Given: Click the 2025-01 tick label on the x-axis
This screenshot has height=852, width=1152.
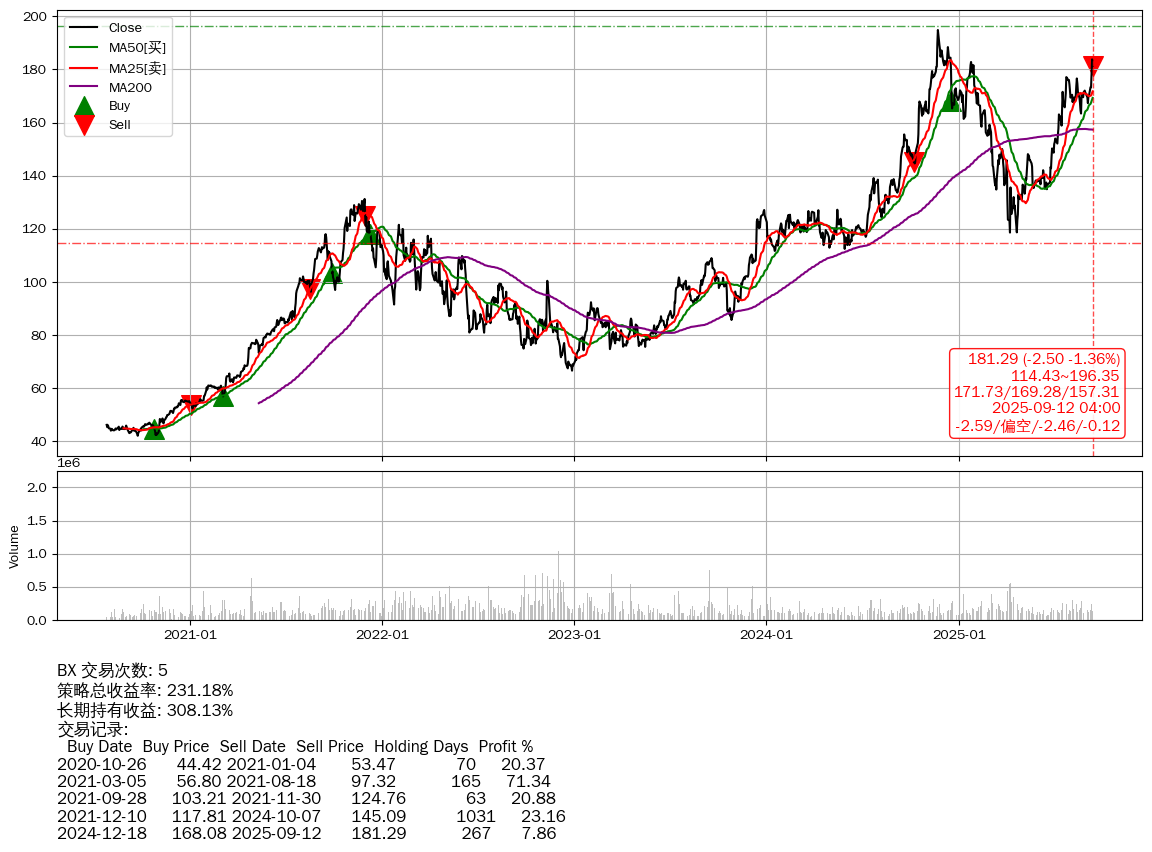Looking at the screenshot, I should pos(958,633).
